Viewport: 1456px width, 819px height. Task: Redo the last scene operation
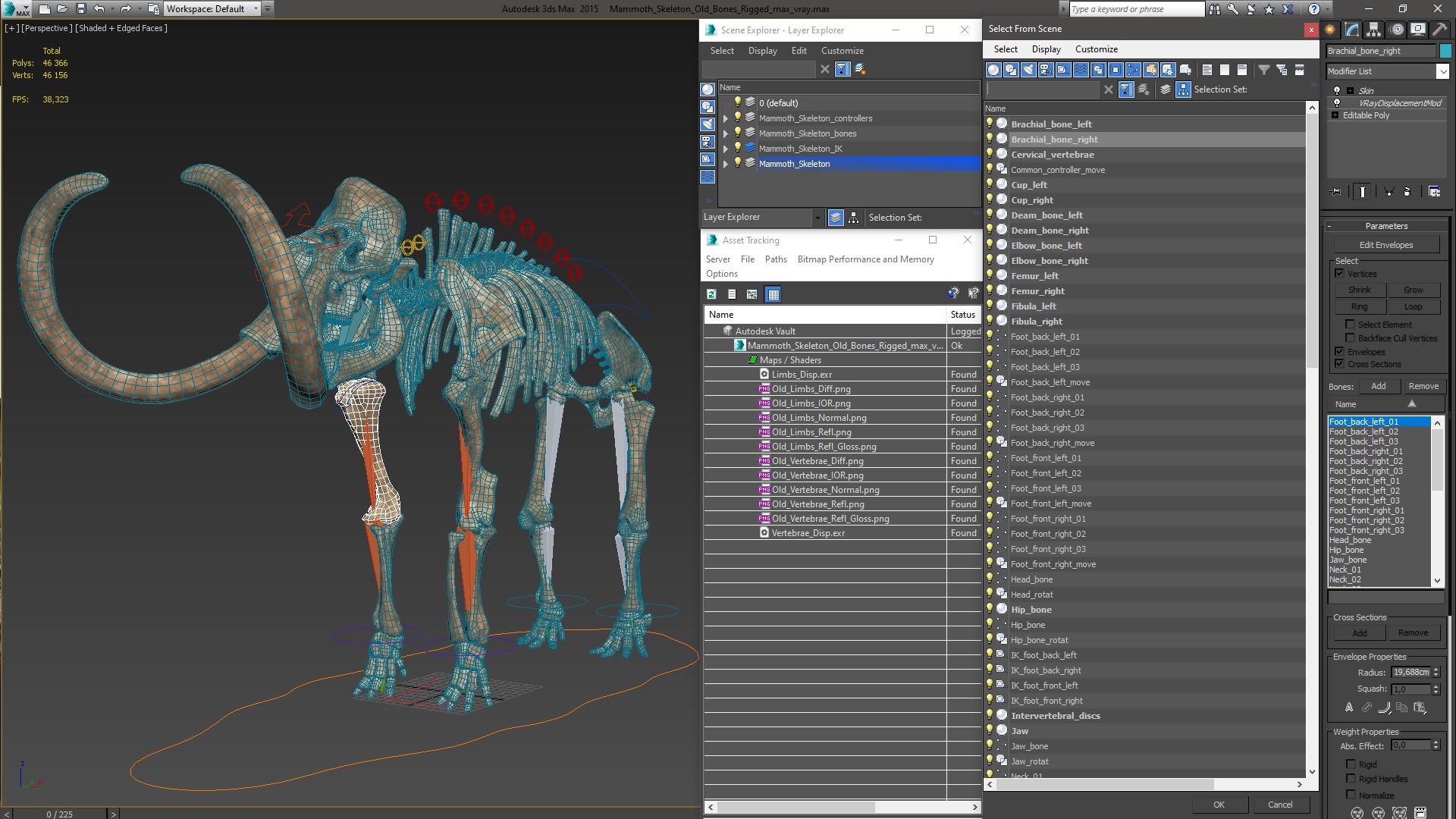126,9
